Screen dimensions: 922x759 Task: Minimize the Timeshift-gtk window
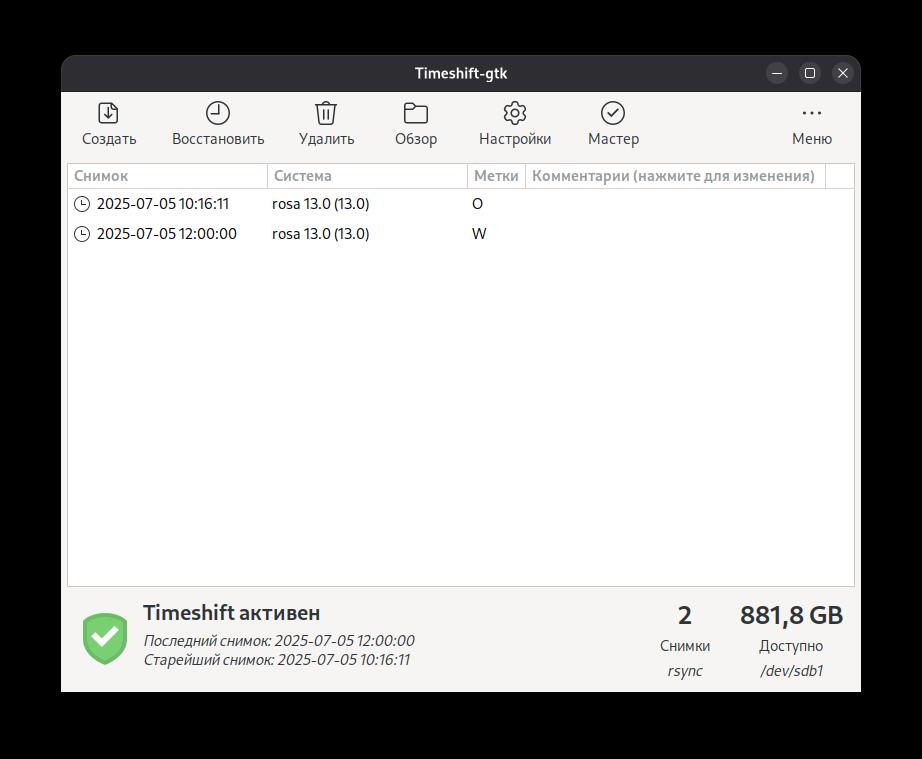[777, 73]
